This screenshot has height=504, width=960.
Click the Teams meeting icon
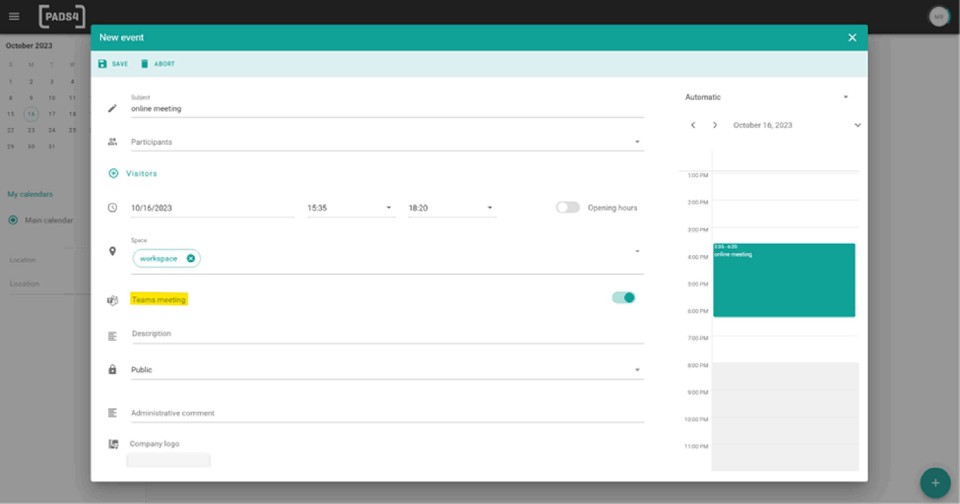click(x=112, y=300)
